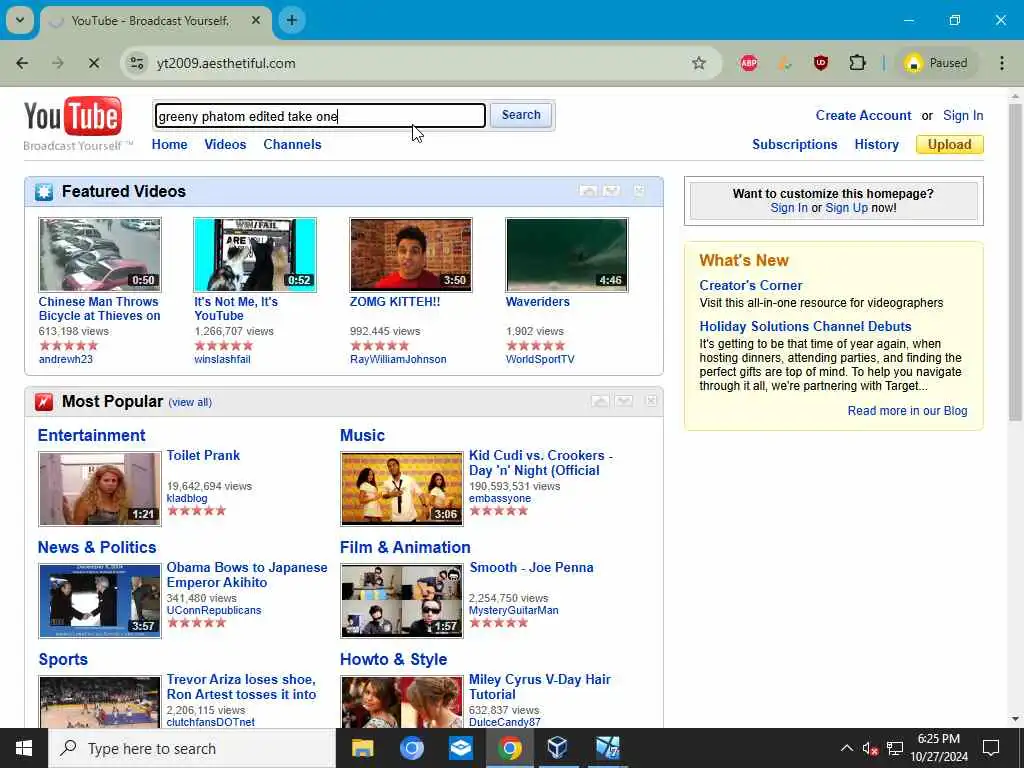This screenshot has width=1024, height=768.
Task: Click the Search button
Action: 521,115
